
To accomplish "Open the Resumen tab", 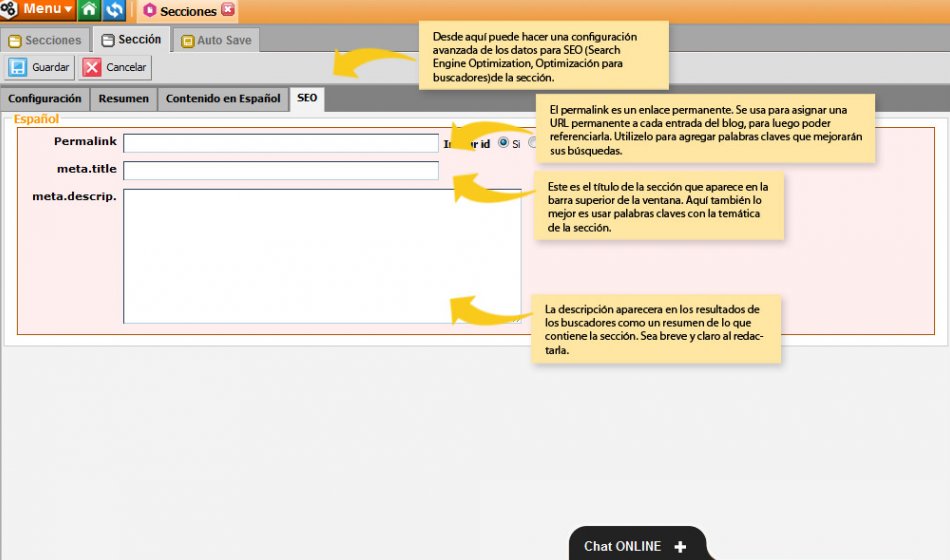I will 124,99.
